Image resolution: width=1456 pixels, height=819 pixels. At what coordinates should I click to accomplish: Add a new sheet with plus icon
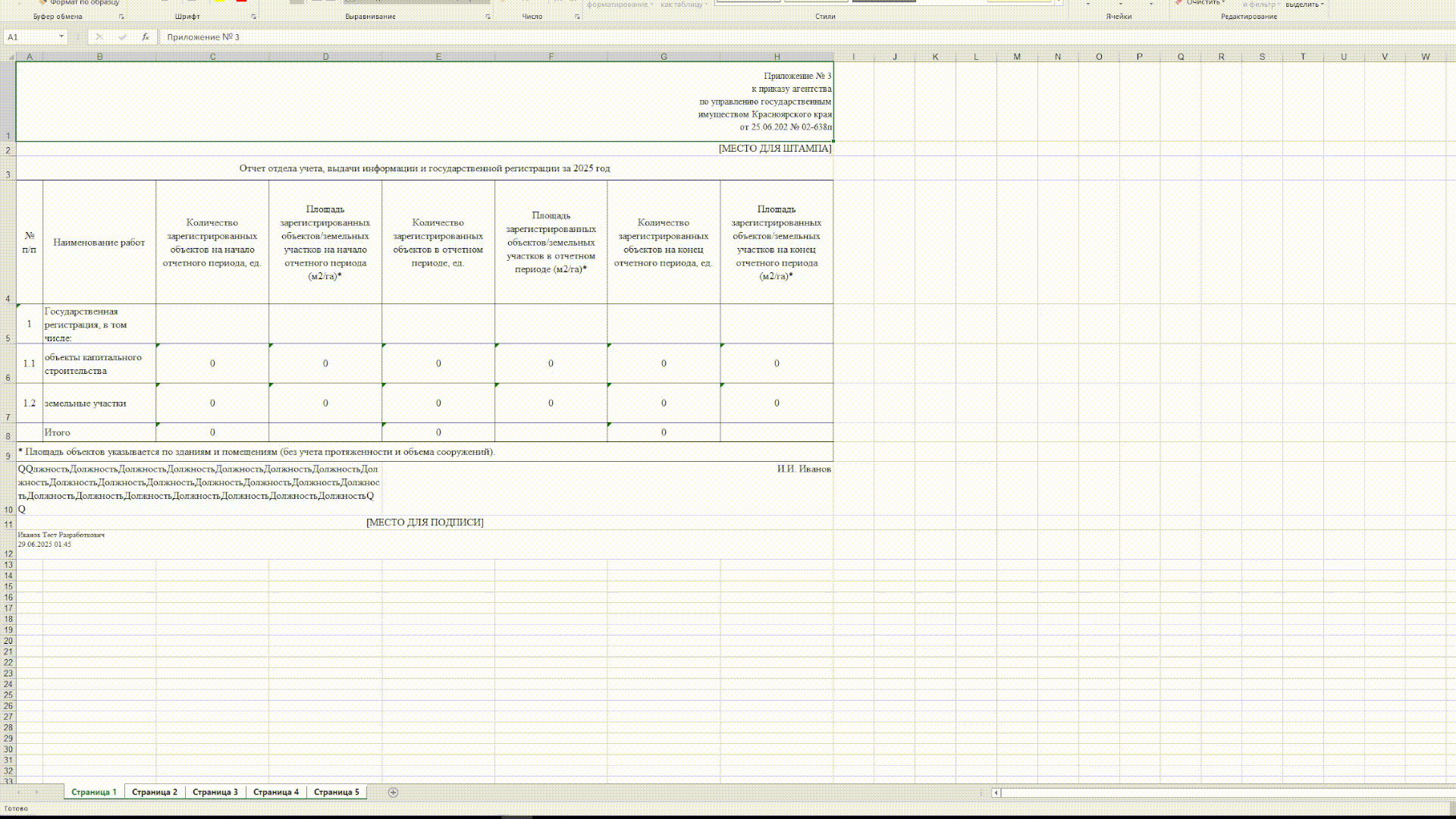[x=393, y=792]
